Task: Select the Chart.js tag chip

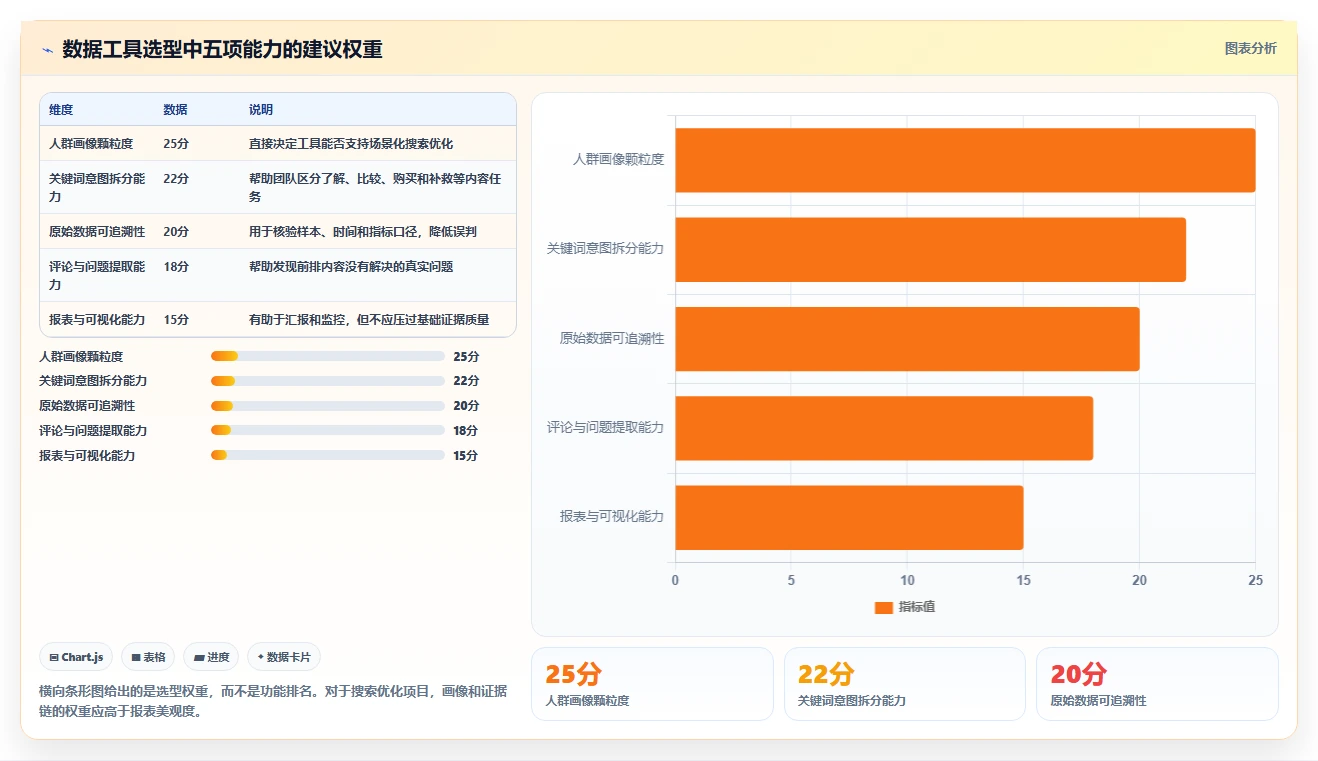Action: (x=77, y=657)
